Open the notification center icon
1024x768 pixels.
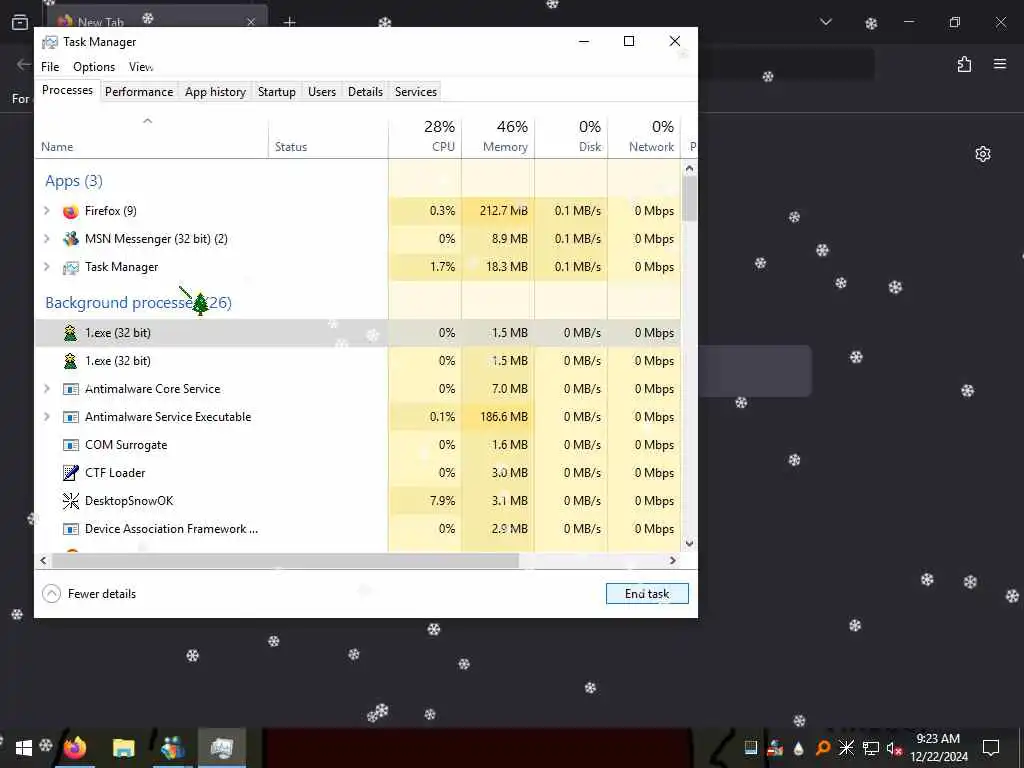(991, 748)
